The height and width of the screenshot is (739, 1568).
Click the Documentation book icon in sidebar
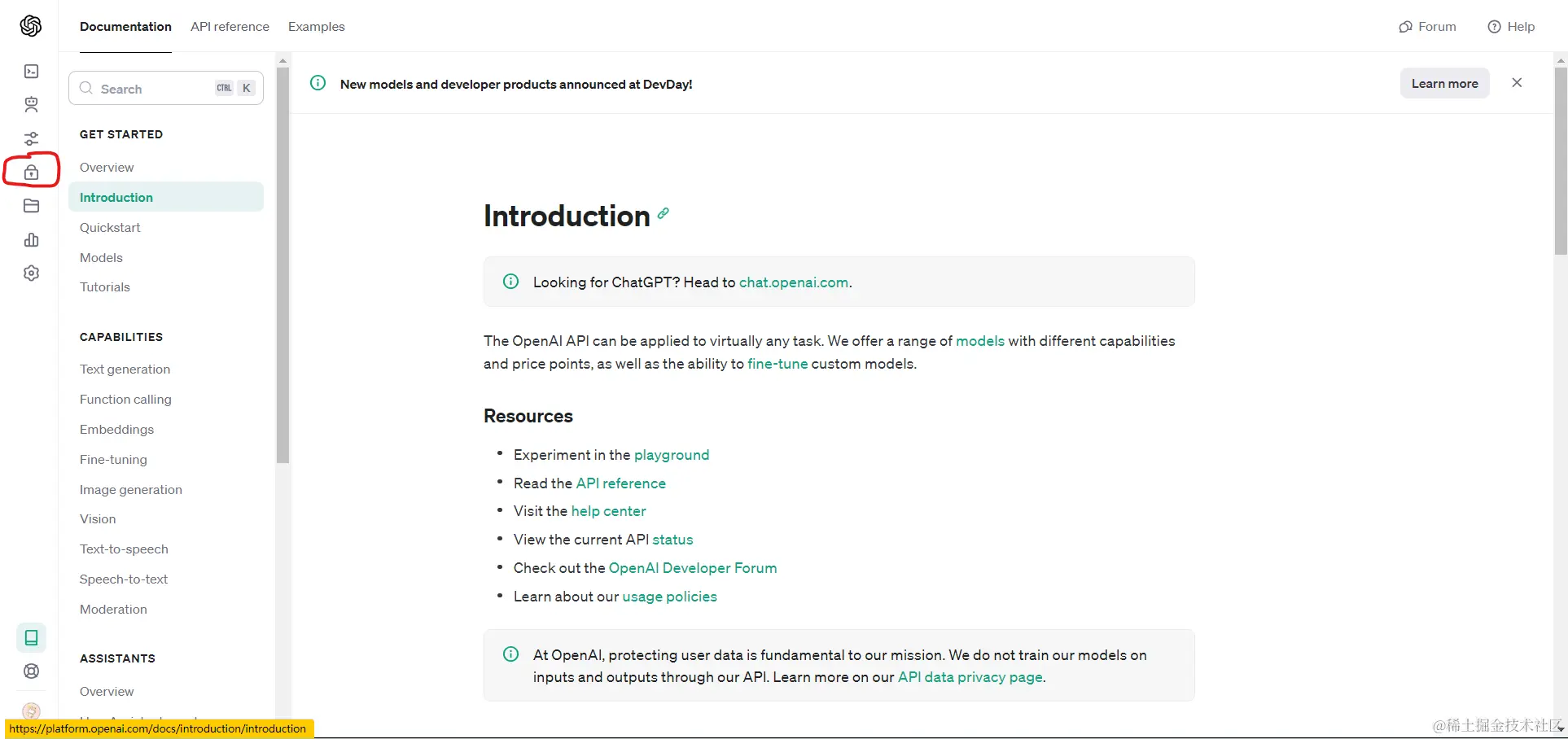[x=31, y=637]
